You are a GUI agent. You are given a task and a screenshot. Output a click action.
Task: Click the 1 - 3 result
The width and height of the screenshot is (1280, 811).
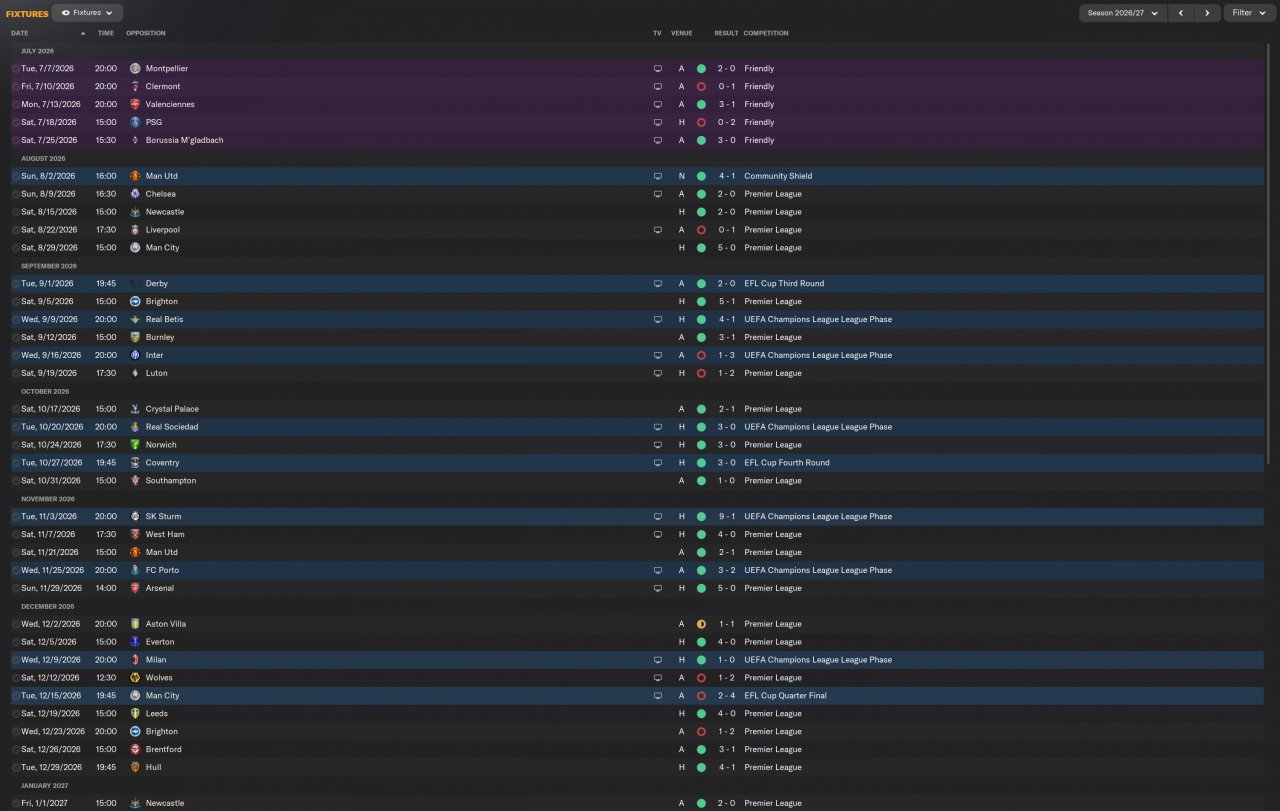(x=726, y=356)
